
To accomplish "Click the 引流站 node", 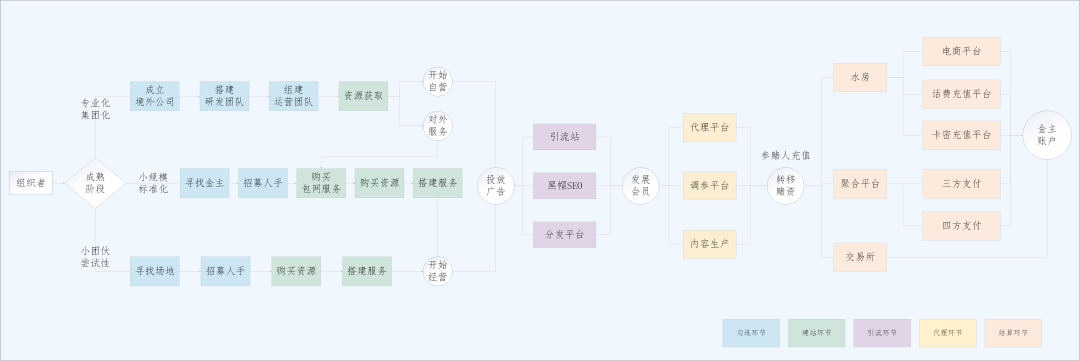I will pyautogui.click(x=564, y=136).
